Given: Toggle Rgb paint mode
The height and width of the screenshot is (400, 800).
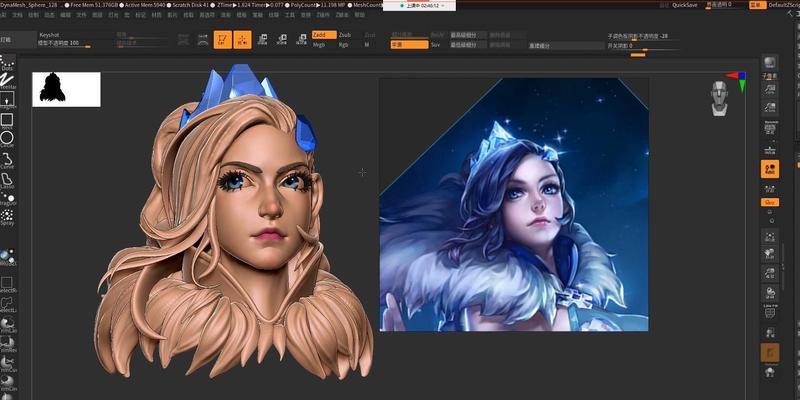Looking at the screenshot, I should [343, 45].
